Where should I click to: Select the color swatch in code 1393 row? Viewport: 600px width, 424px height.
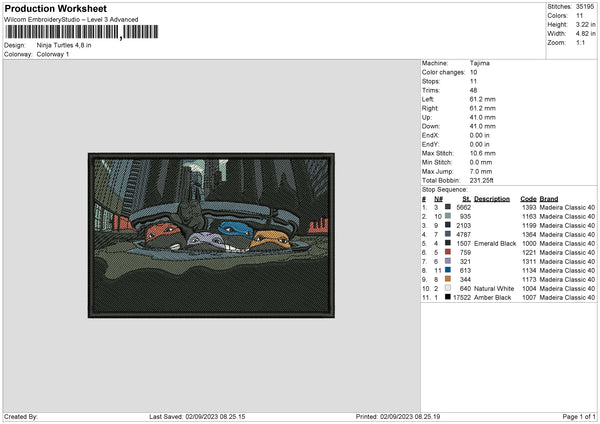[448, 207]
